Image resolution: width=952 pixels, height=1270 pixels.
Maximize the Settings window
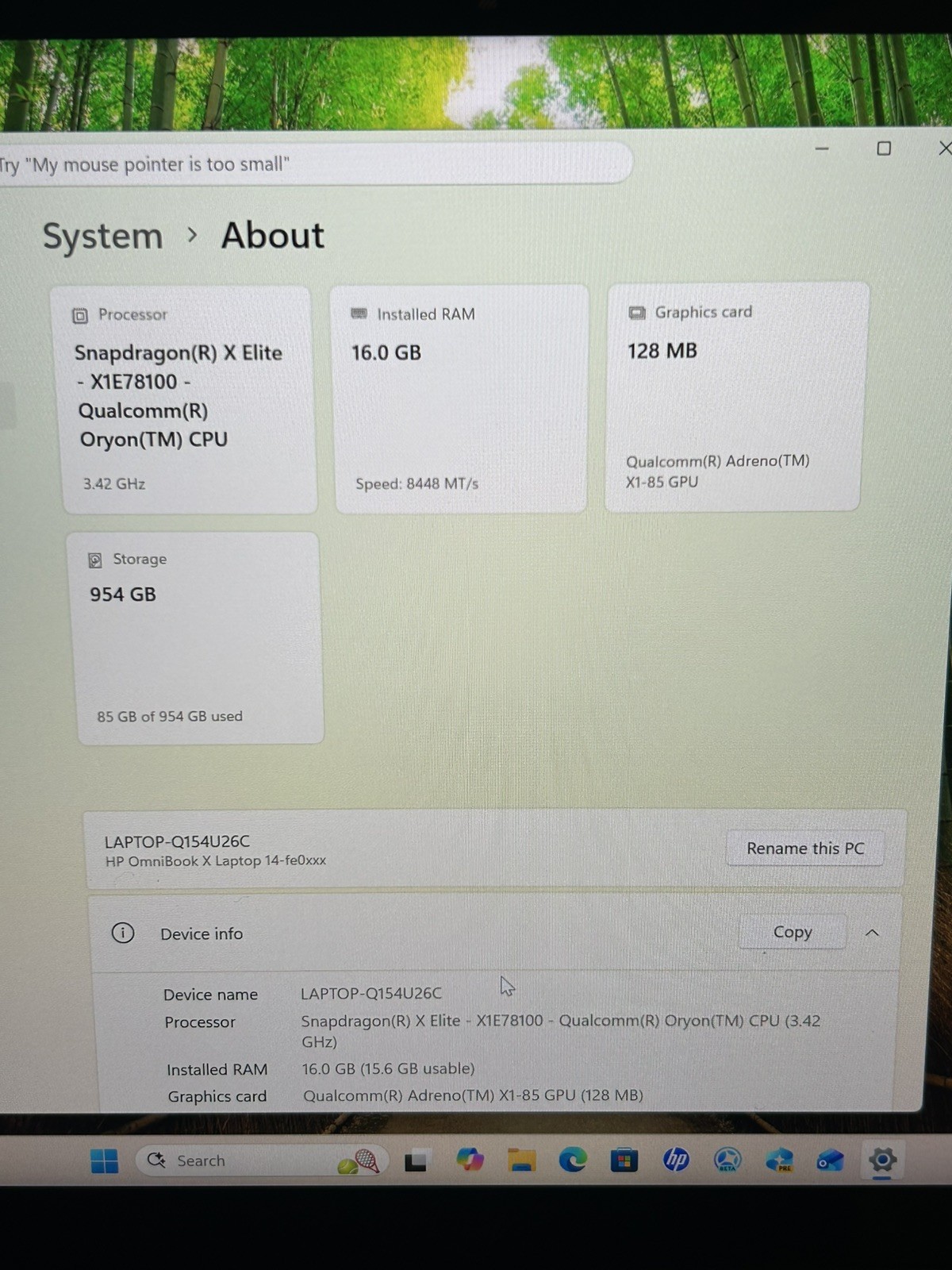click(x=884, y=148)
